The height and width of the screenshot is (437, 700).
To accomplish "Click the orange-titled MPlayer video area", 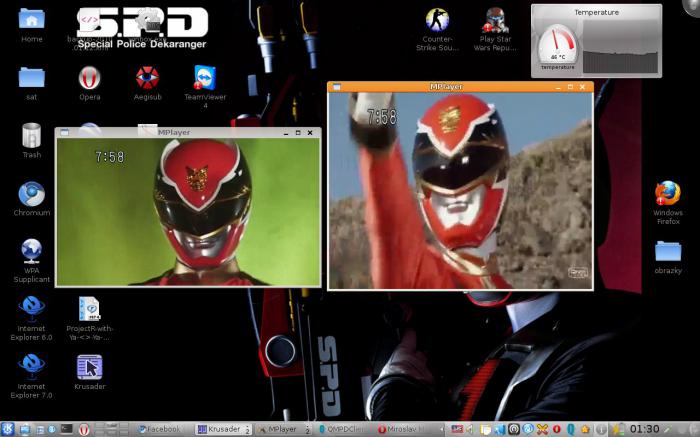I will 460,191.
